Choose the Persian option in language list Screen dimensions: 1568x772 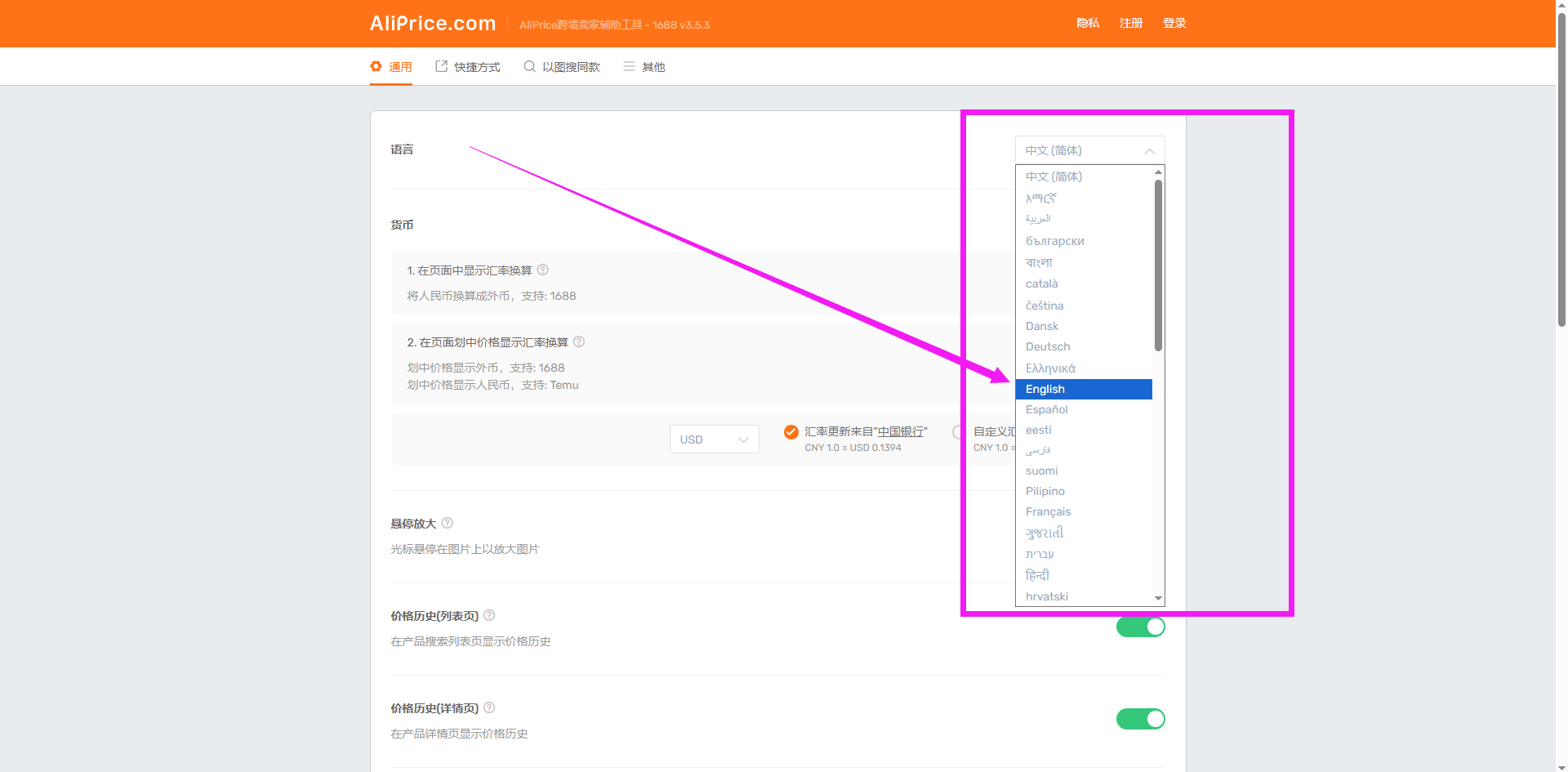click(1084, 450)
